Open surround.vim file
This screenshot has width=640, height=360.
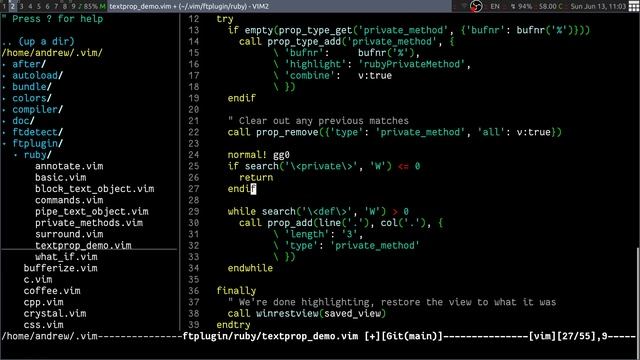[69, 234]
